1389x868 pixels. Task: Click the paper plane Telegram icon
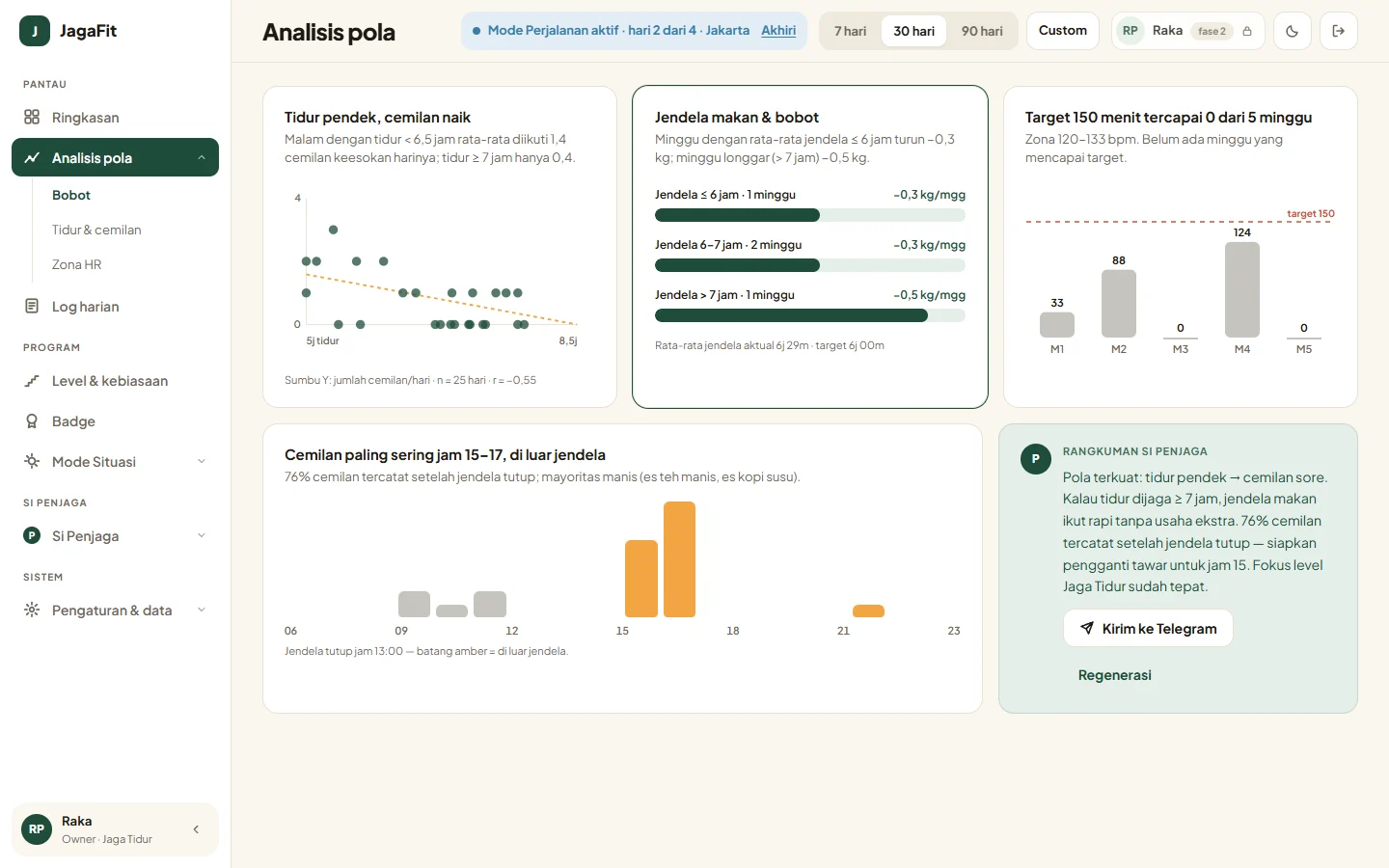pos(1087,629)
